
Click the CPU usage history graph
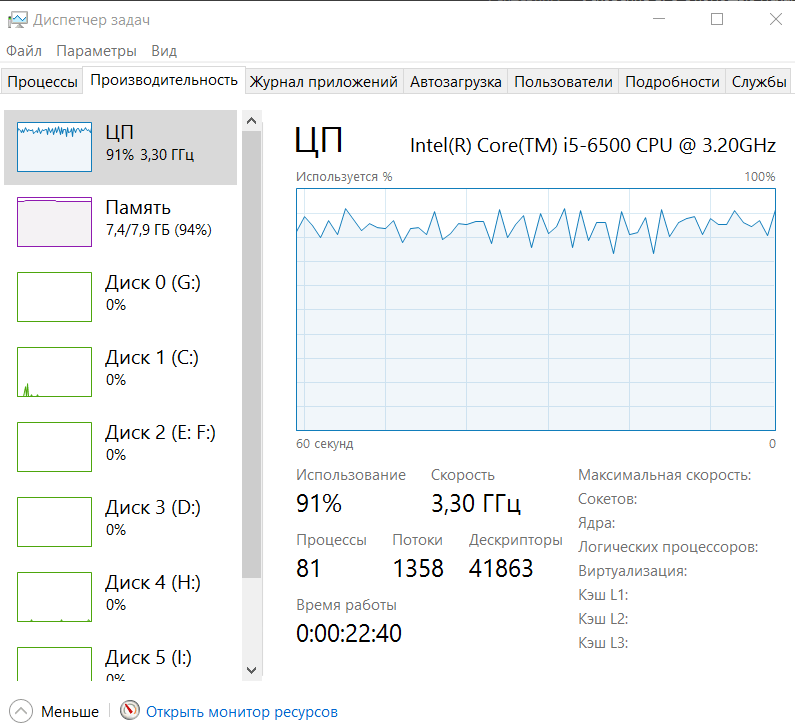[536, 309]
